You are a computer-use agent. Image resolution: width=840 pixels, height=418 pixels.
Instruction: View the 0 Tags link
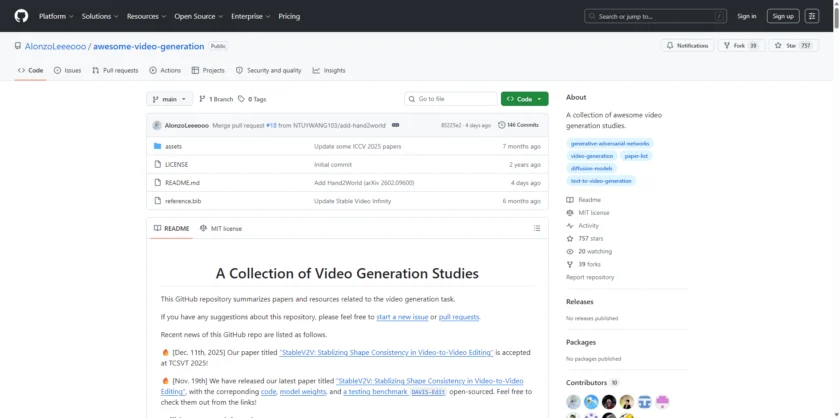point(252,99)
